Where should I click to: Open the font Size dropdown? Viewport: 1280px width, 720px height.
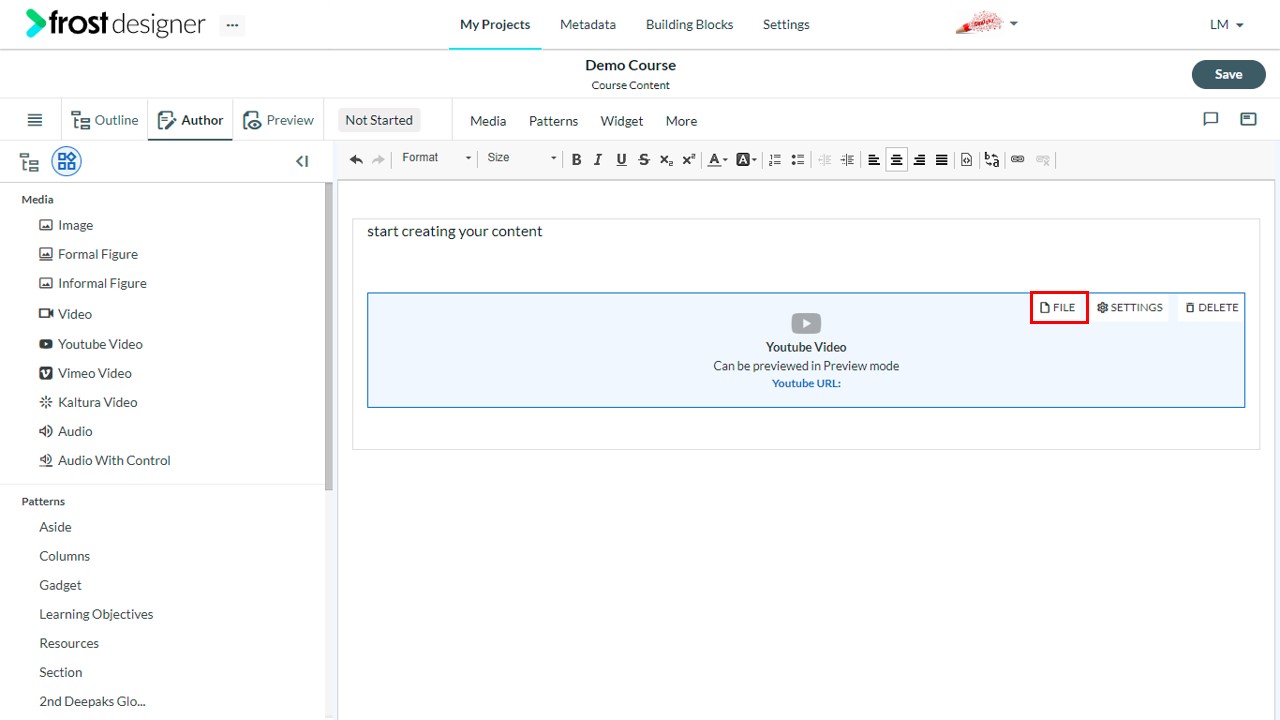(x=521, y=158)
